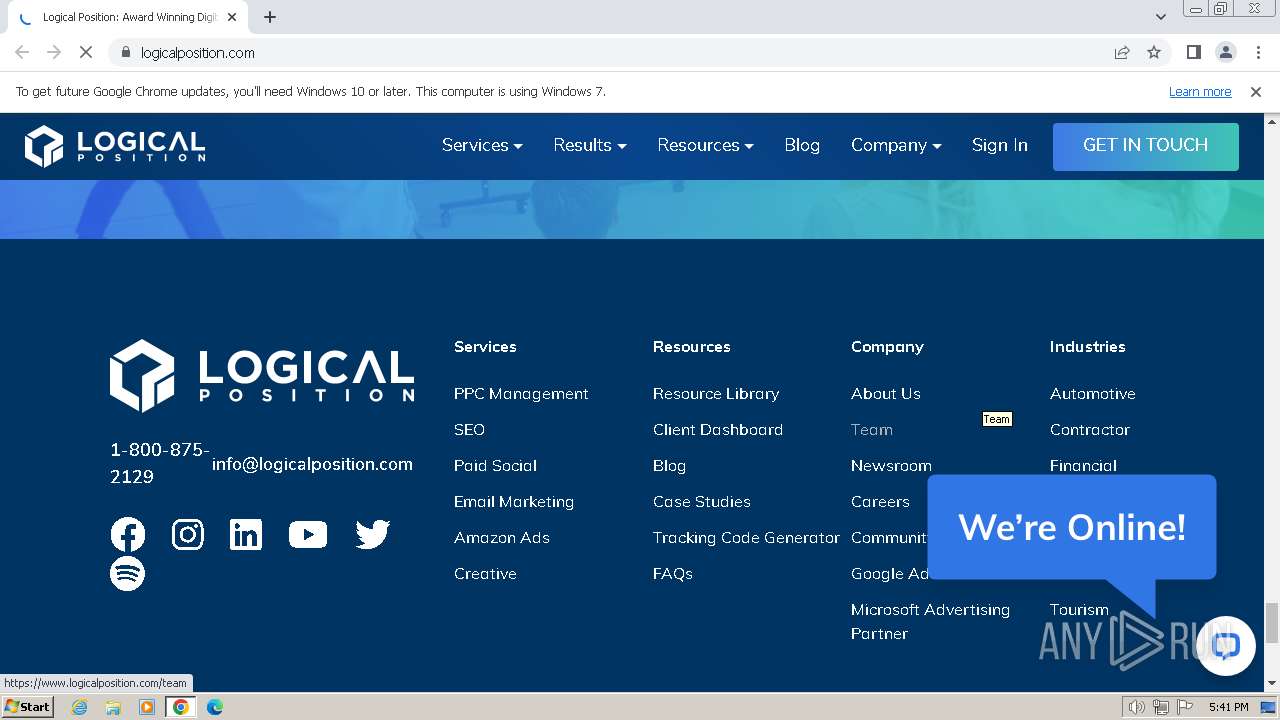Image resolution: width=1280 pixels, height=720 pixels.
Task: Dismiss the Chrome update notification bar
Action: point(1256,92)
